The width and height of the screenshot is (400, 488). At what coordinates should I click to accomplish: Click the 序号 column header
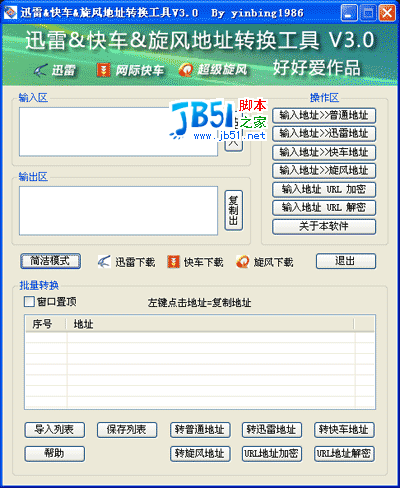click(x=46, y=324)
